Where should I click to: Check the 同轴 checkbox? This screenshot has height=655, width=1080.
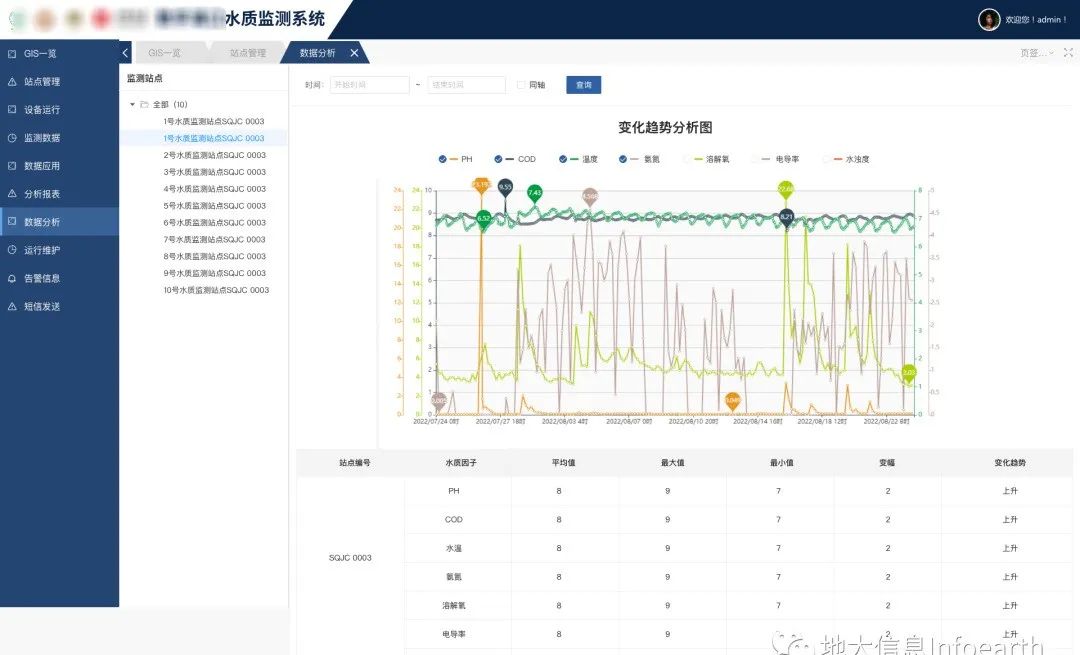[521, 85]
